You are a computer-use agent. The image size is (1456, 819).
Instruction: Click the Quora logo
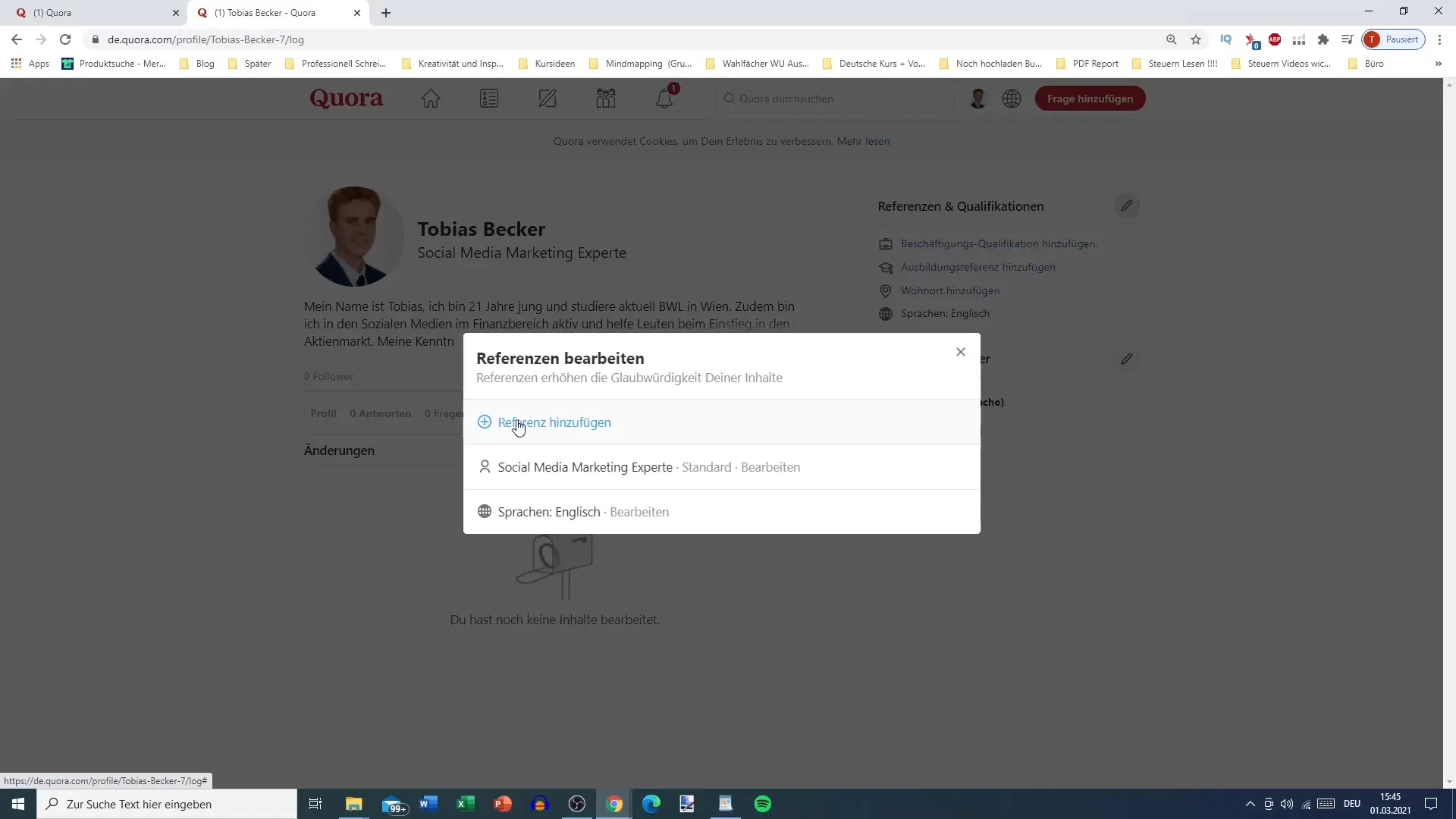coord(347,99)
